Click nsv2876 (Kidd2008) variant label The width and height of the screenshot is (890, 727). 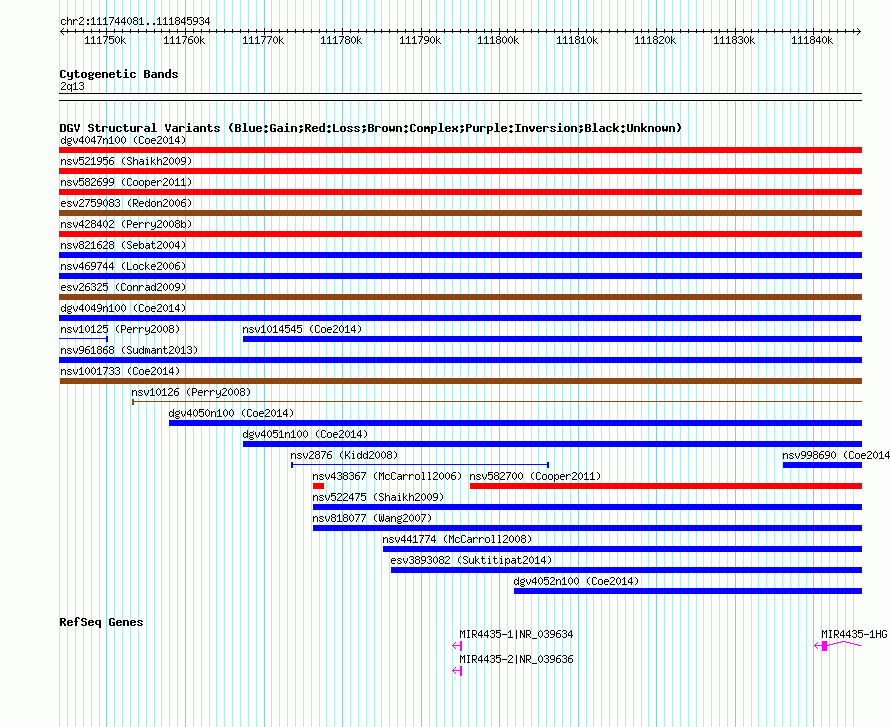coord(344,455)
